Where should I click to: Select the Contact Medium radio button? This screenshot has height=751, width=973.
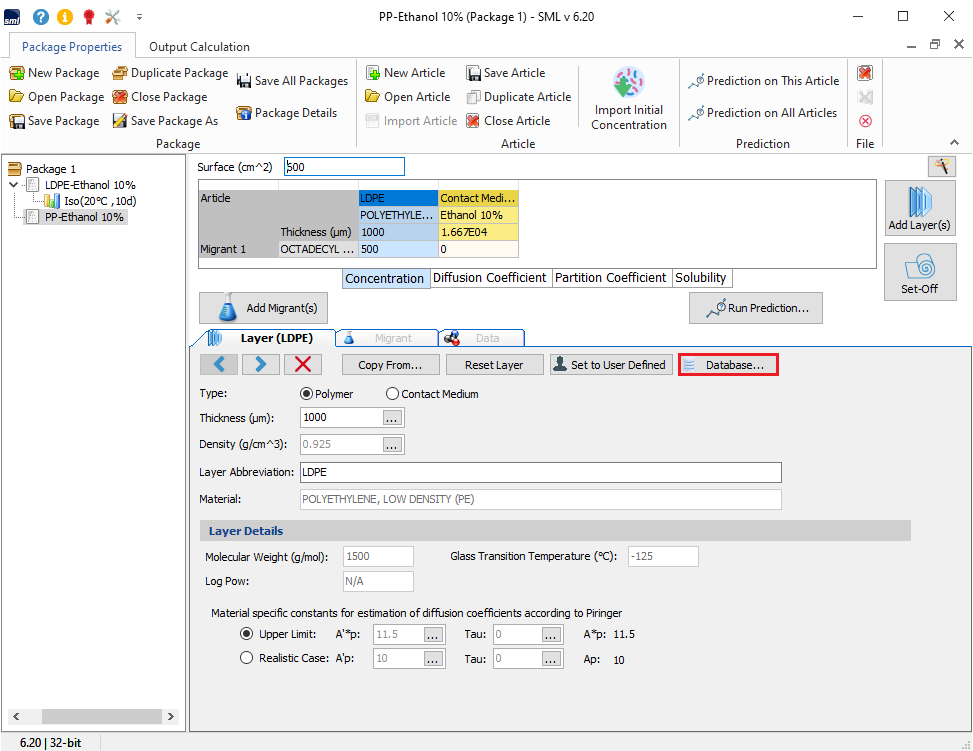(x=393, y=394)
